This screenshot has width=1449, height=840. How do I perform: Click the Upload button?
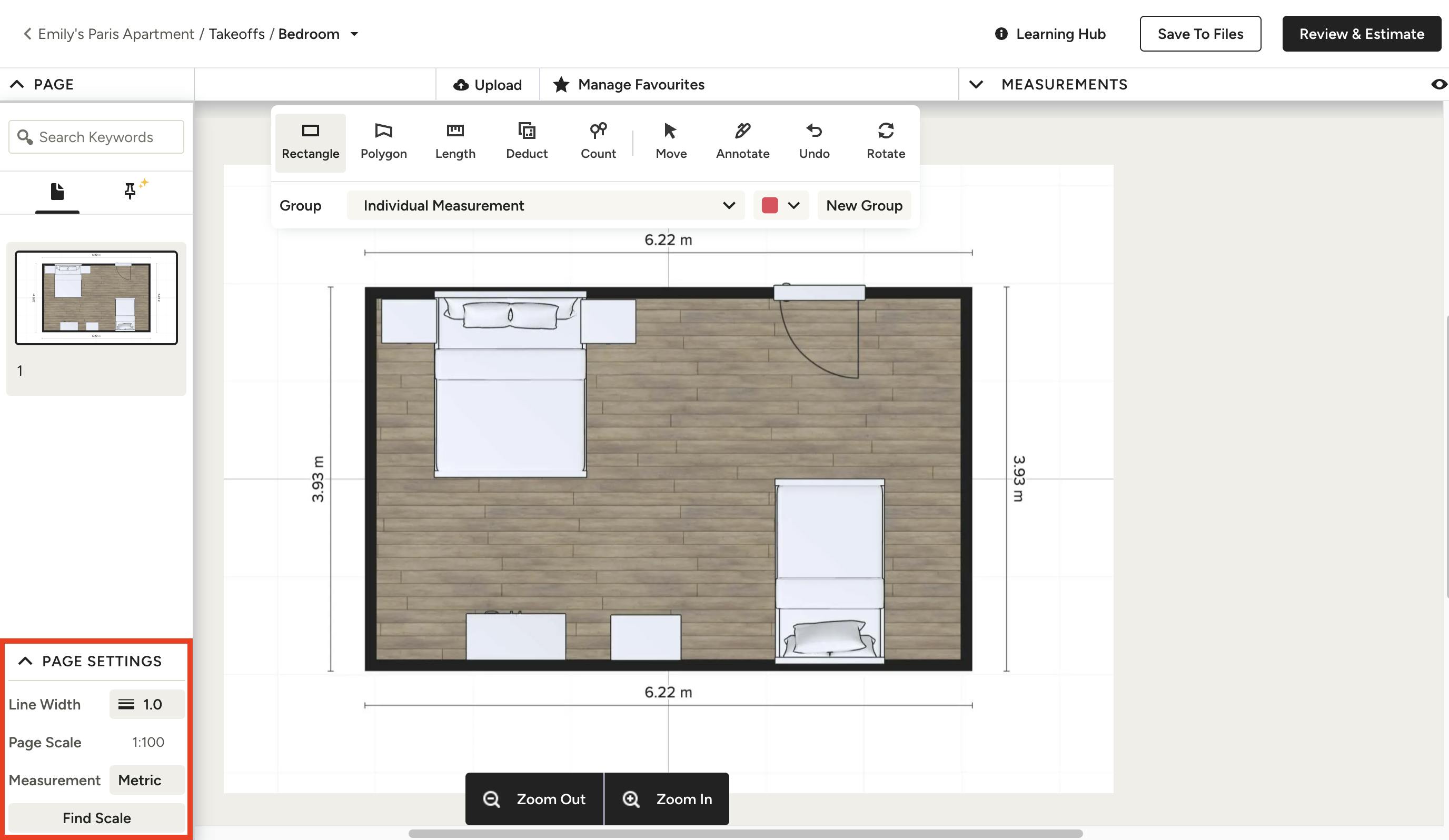[x=487, y=85]
